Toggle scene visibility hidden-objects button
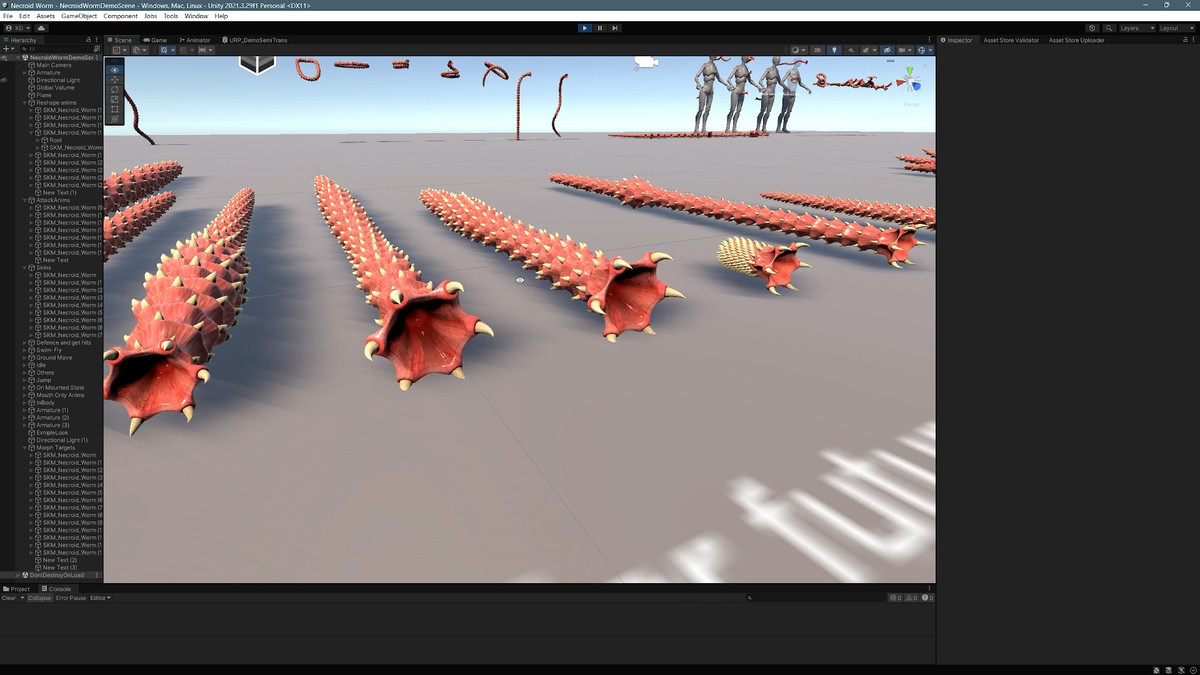The image size is (1200, 675). tap(887, 50)
